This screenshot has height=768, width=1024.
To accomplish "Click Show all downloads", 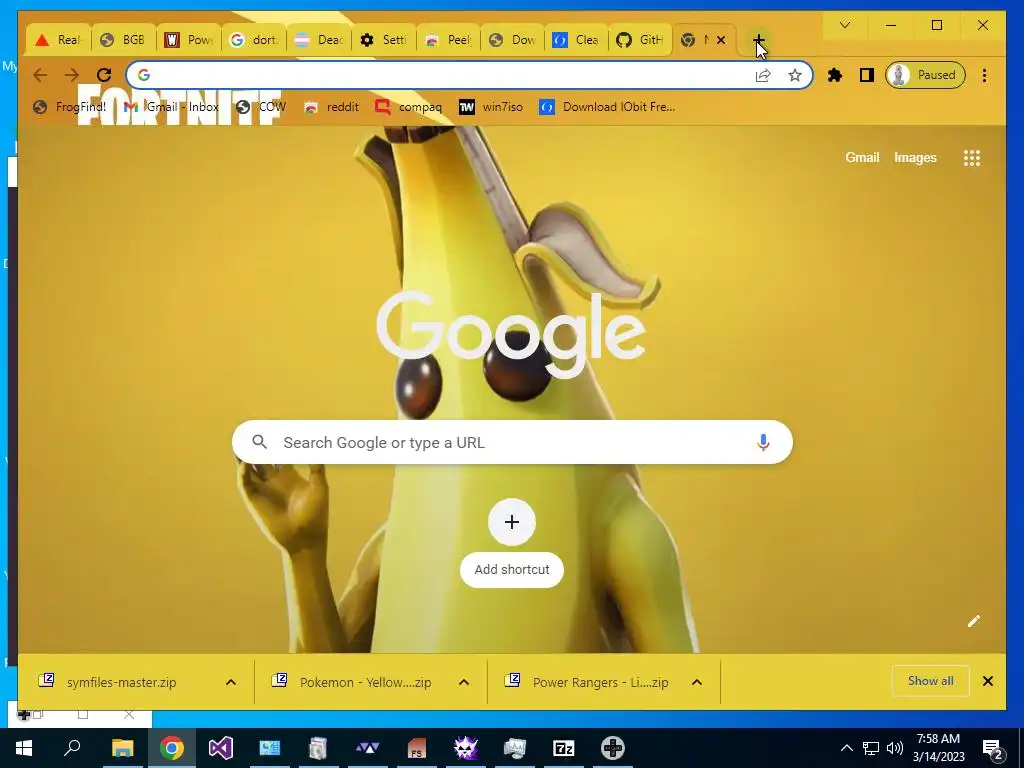I will click(x=931, y=681).
